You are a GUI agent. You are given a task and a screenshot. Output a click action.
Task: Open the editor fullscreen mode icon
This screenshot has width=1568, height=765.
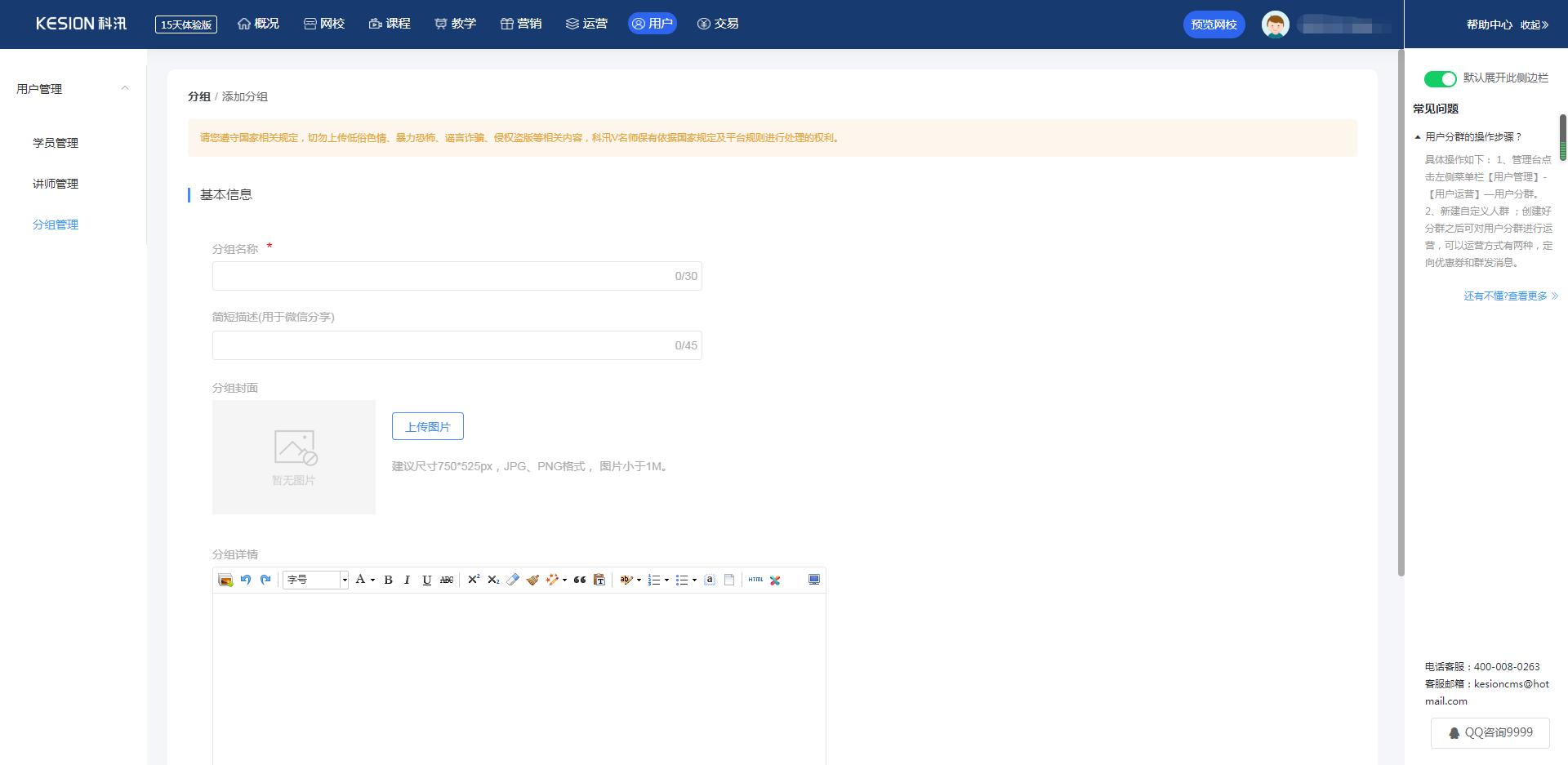(x=814, y=580)
